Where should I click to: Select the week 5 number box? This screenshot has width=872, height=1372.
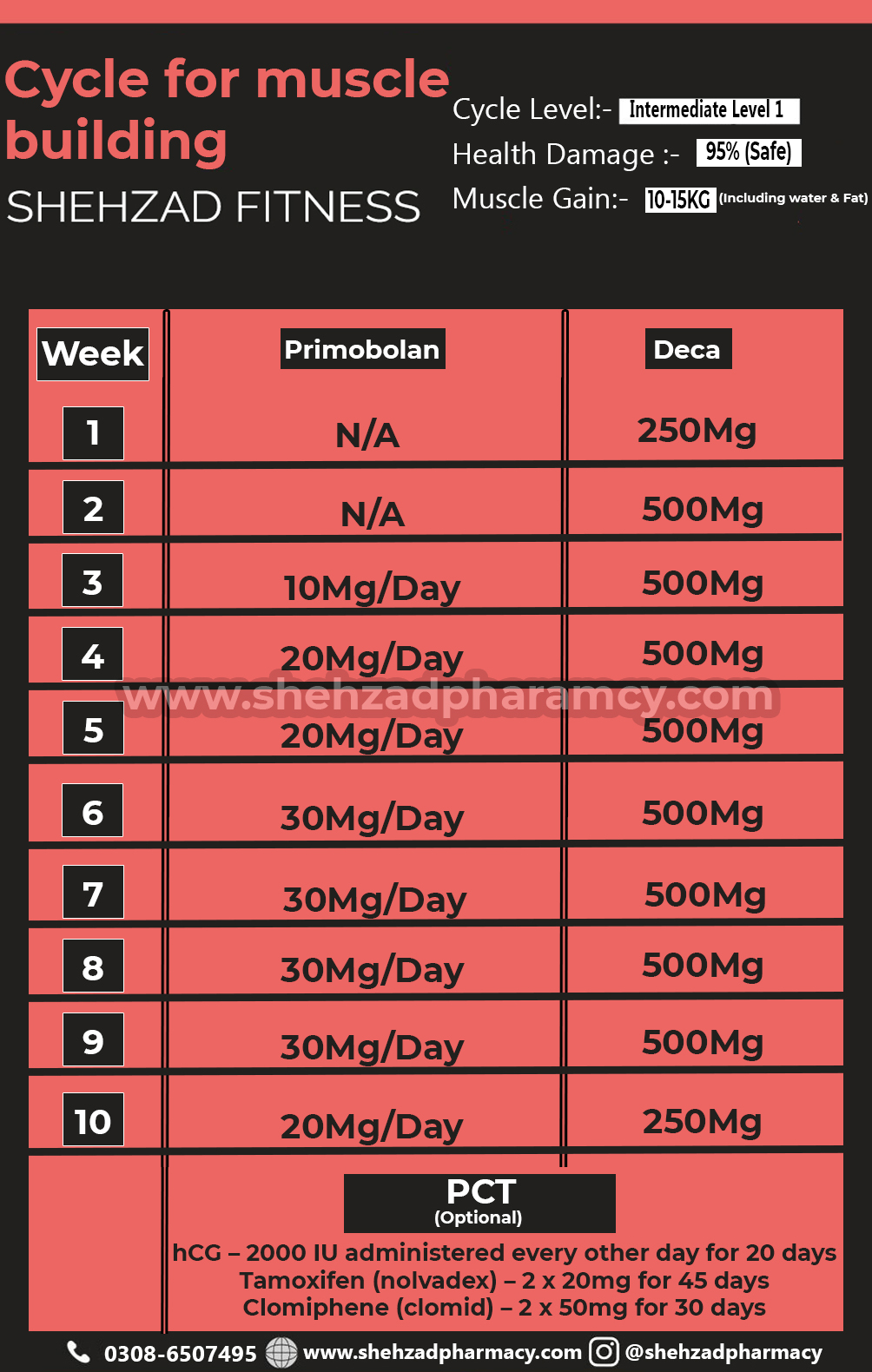click(93, 729)
